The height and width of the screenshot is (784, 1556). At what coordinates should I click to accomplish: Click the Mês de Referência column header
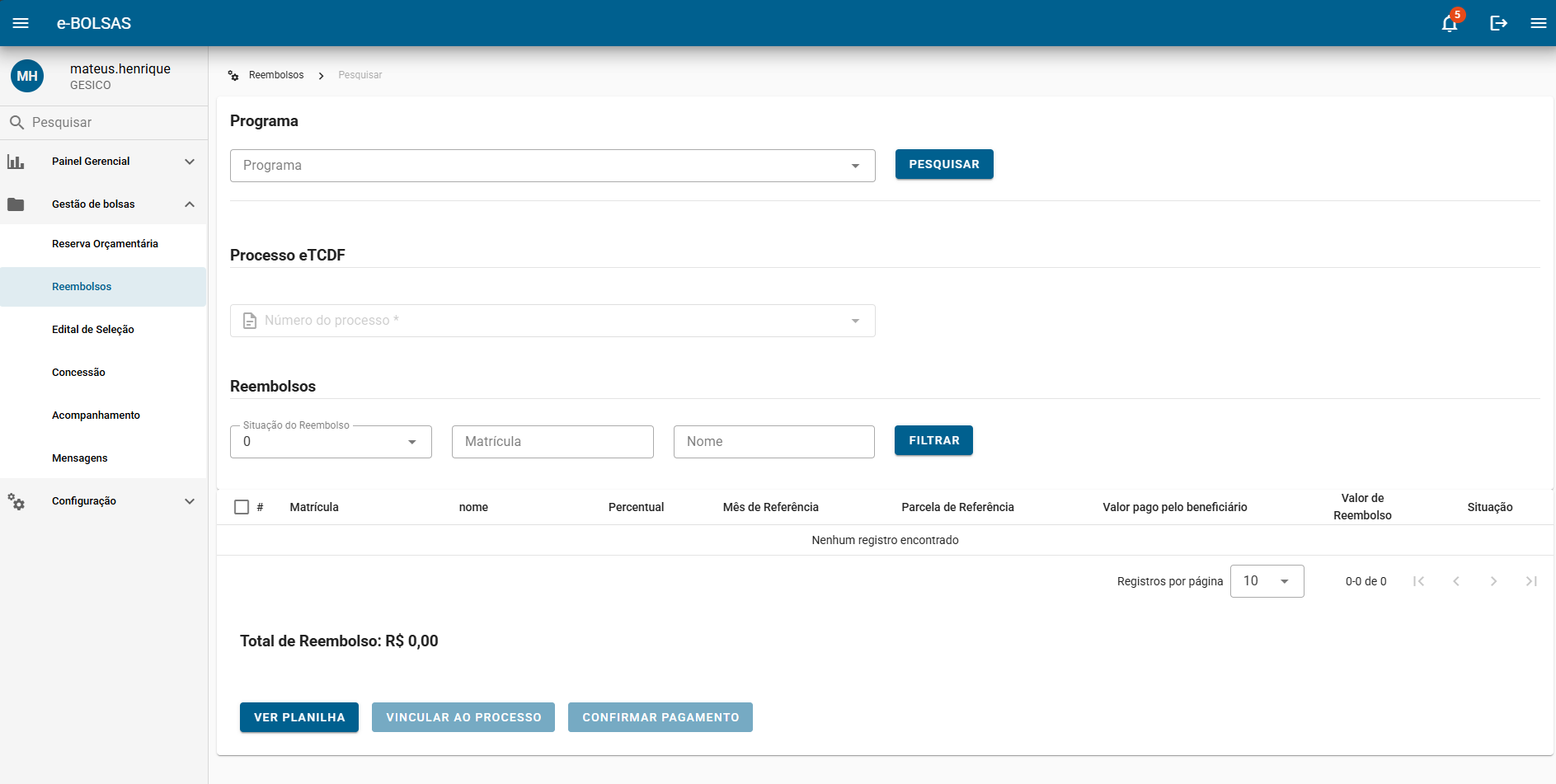pos(771,507)
